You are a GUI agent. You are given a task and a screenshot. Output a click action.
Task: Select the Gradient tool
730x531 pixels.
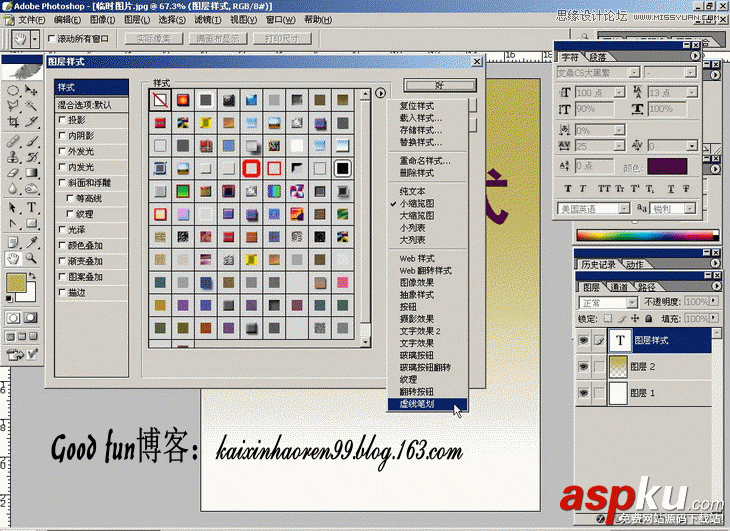pyautogui.click(x=31, y=173)
